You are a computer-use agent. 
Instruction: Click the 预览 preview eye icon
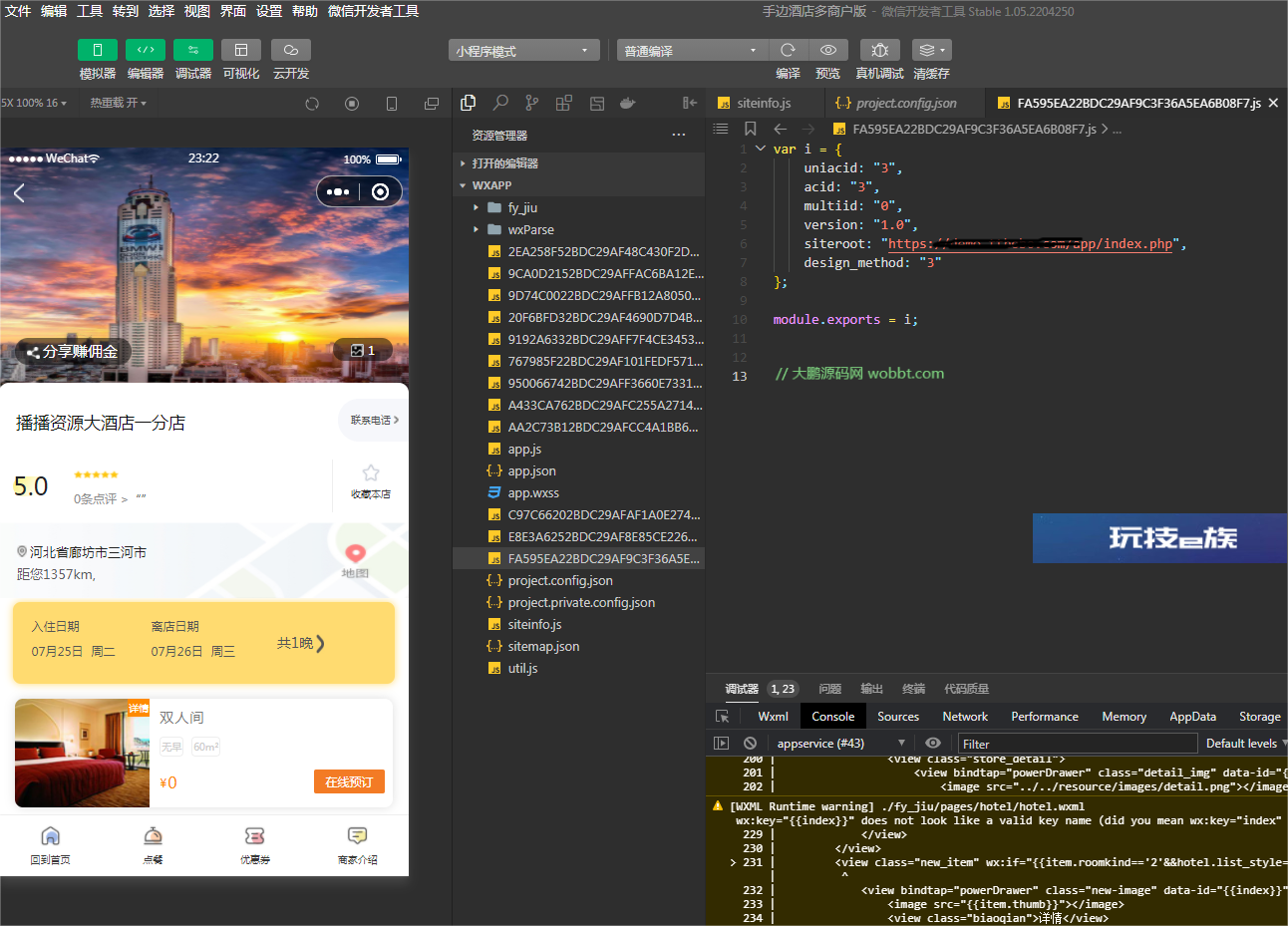[828, 50]
